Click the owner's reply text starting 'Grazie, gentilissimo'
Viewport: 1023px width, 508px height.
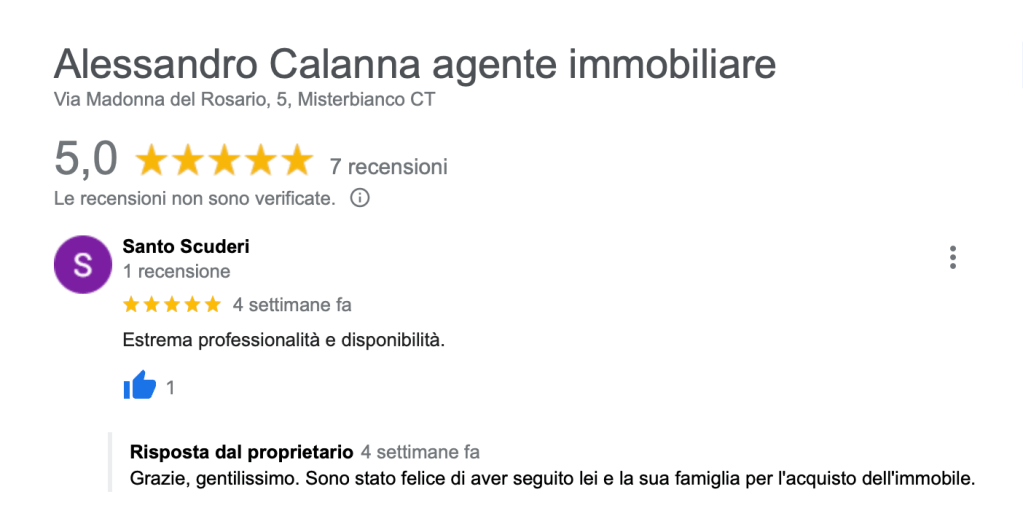[552, 477]
